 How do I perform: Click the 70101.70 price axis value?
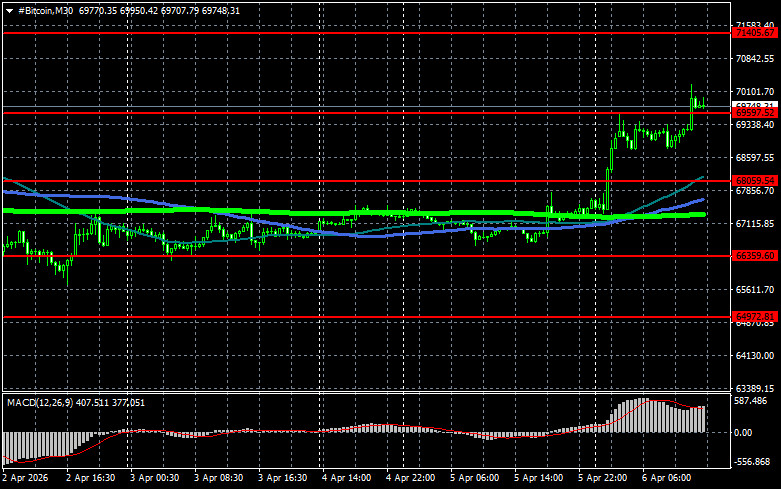(x=755, y=92)
